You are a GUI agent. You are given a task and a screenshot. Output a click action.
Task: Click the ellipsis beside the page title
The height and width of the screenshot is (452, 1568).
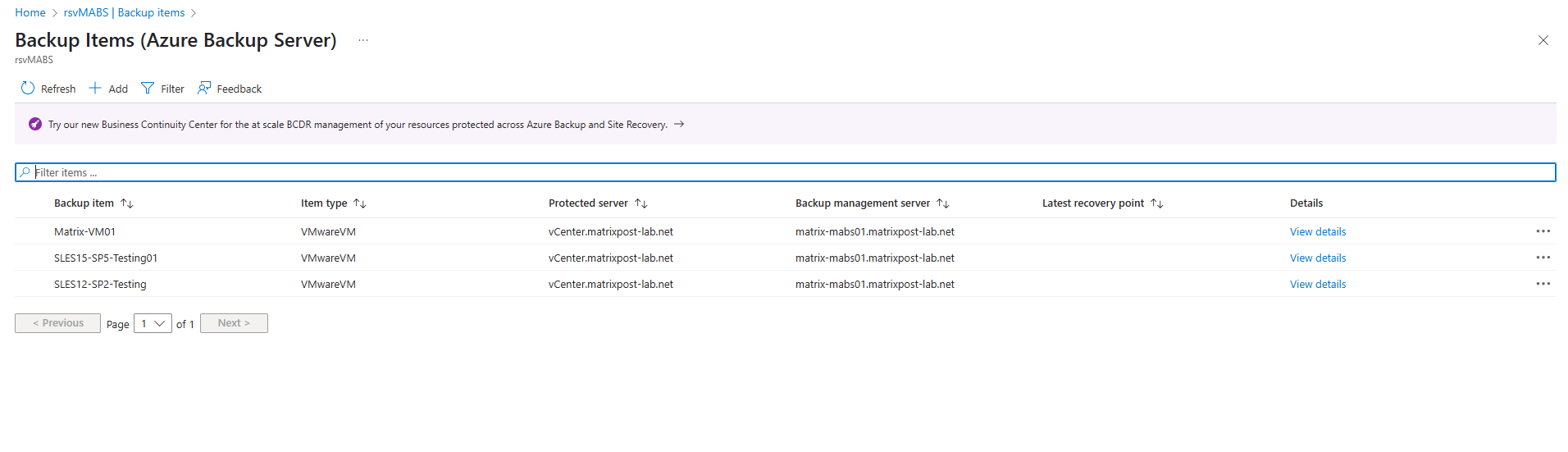point(363,40)
